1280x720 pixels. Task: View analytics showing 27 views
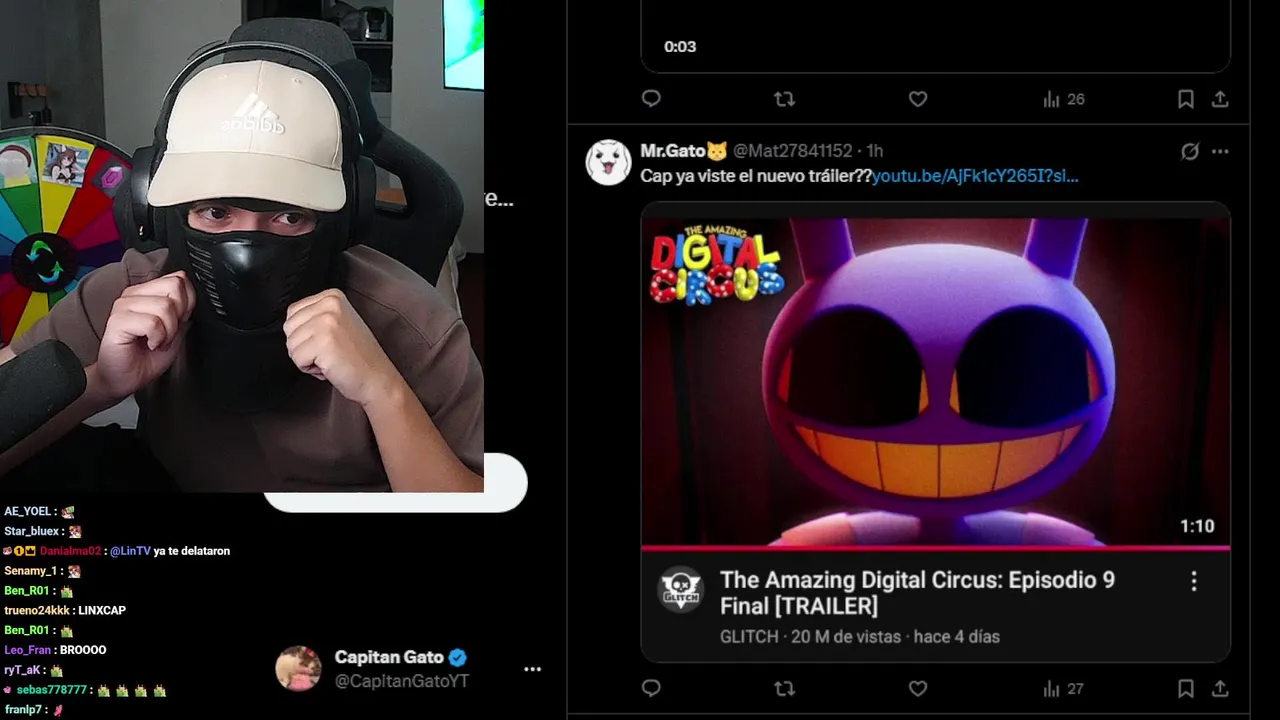click(x=1063, y=688)
